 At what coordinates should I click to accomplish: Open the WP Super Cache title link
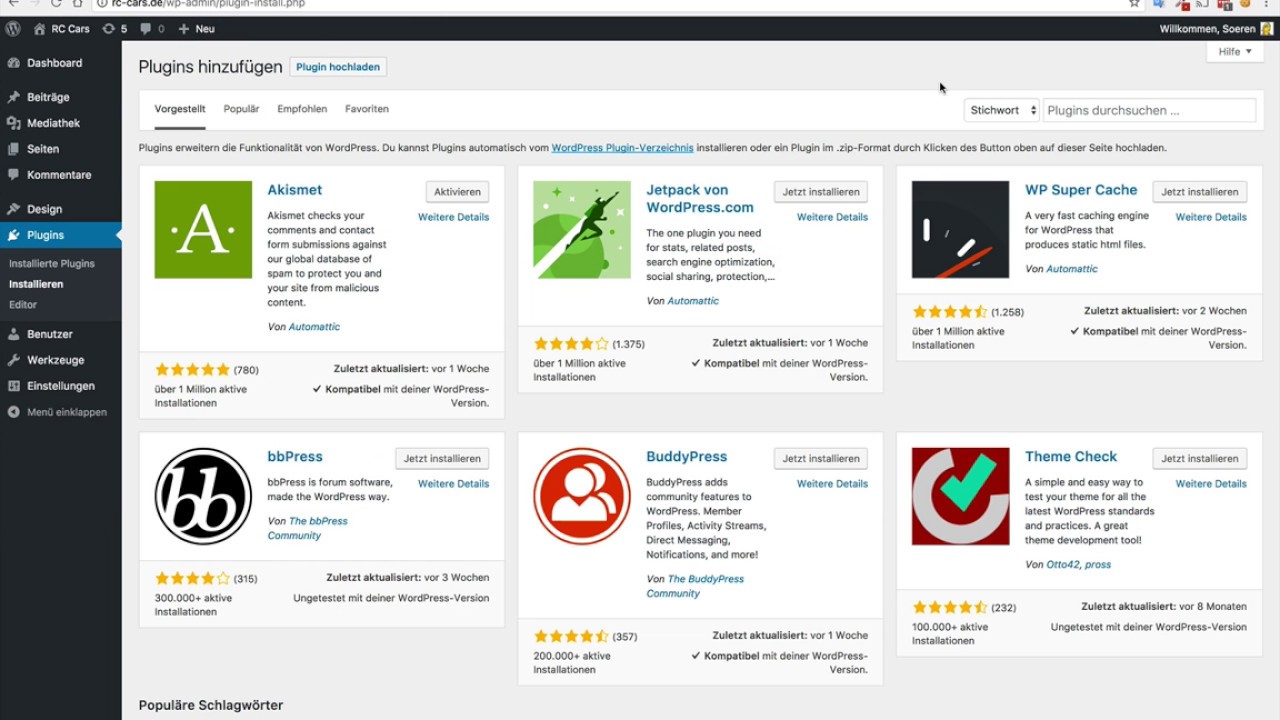pyautogui.click(x=1081, y=190)
